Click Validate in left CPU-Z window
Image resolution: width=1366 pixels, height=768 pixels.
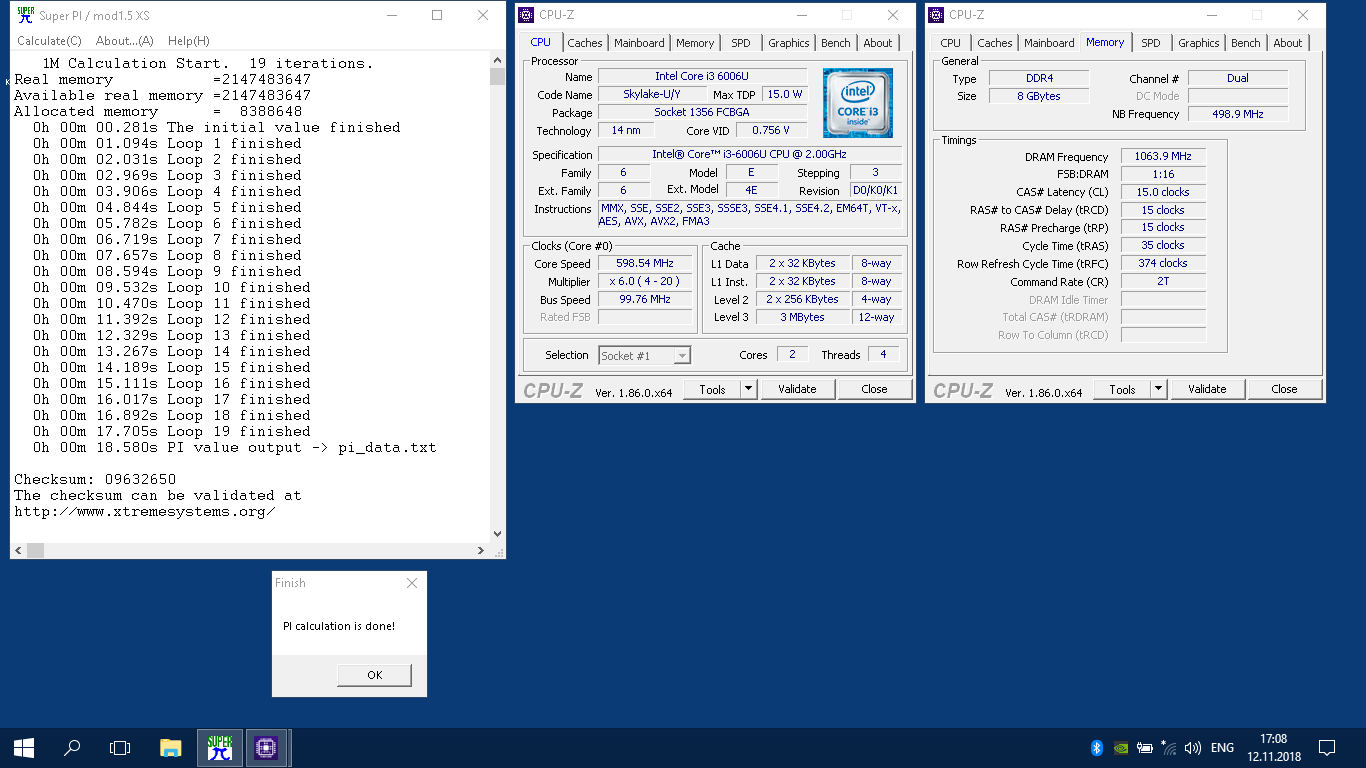797,390
